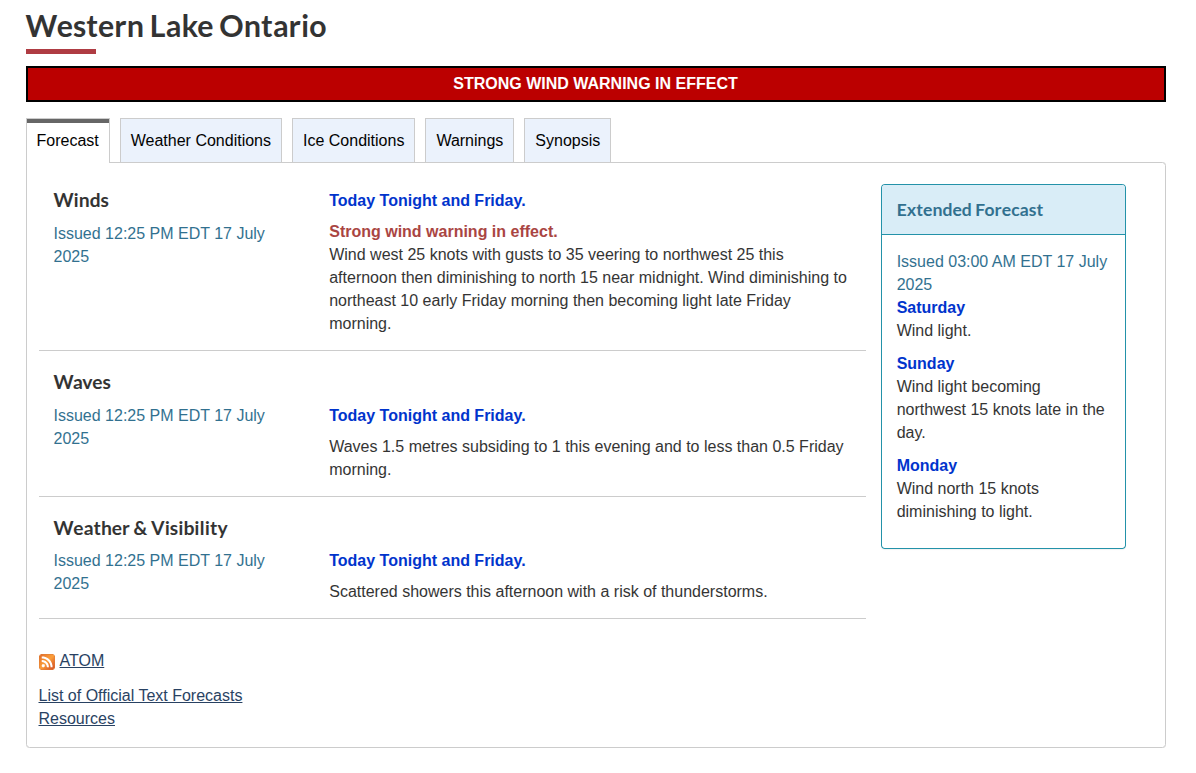Image resolution: width=1196 pixels, height=773 pixels.
Task: Select the Forecast tab
Action: coord(68,140)
